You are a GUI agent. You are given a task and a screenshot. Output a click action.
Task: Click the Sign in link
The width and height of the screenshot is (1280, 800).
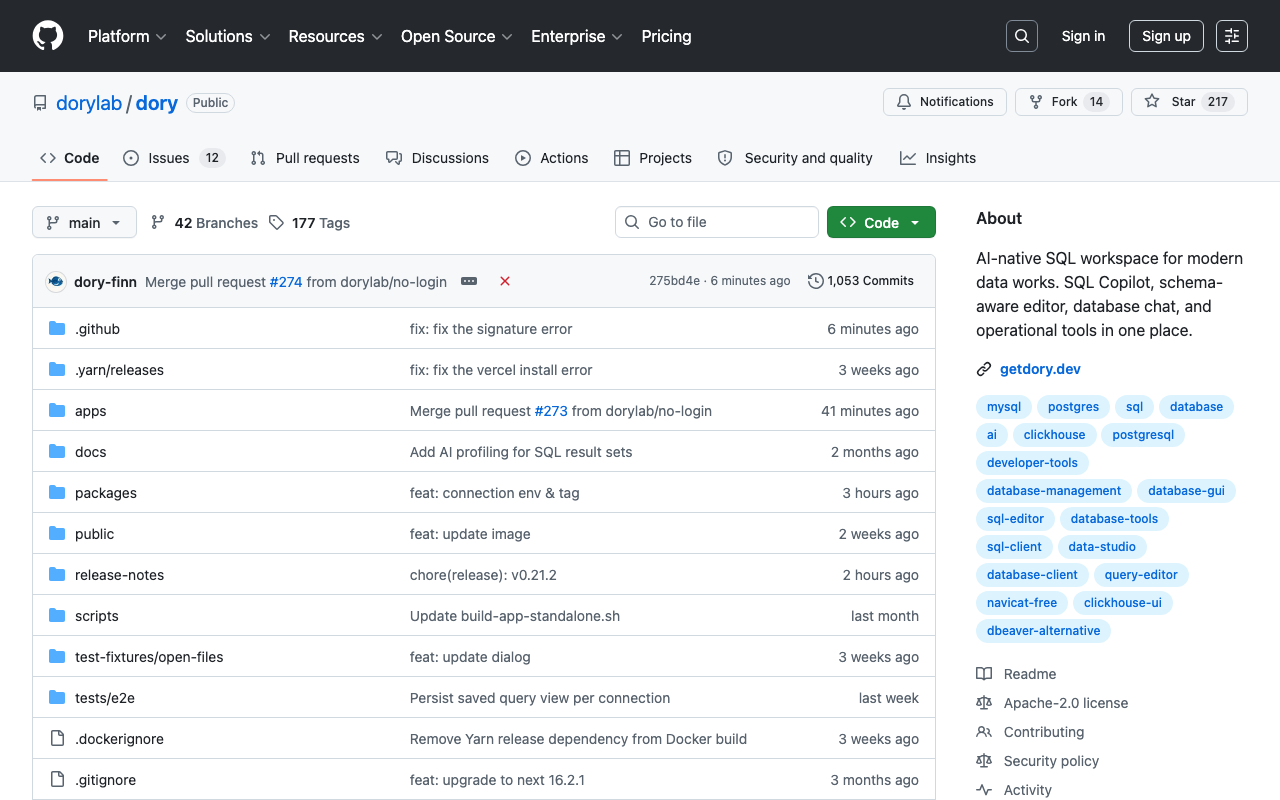1083,36
